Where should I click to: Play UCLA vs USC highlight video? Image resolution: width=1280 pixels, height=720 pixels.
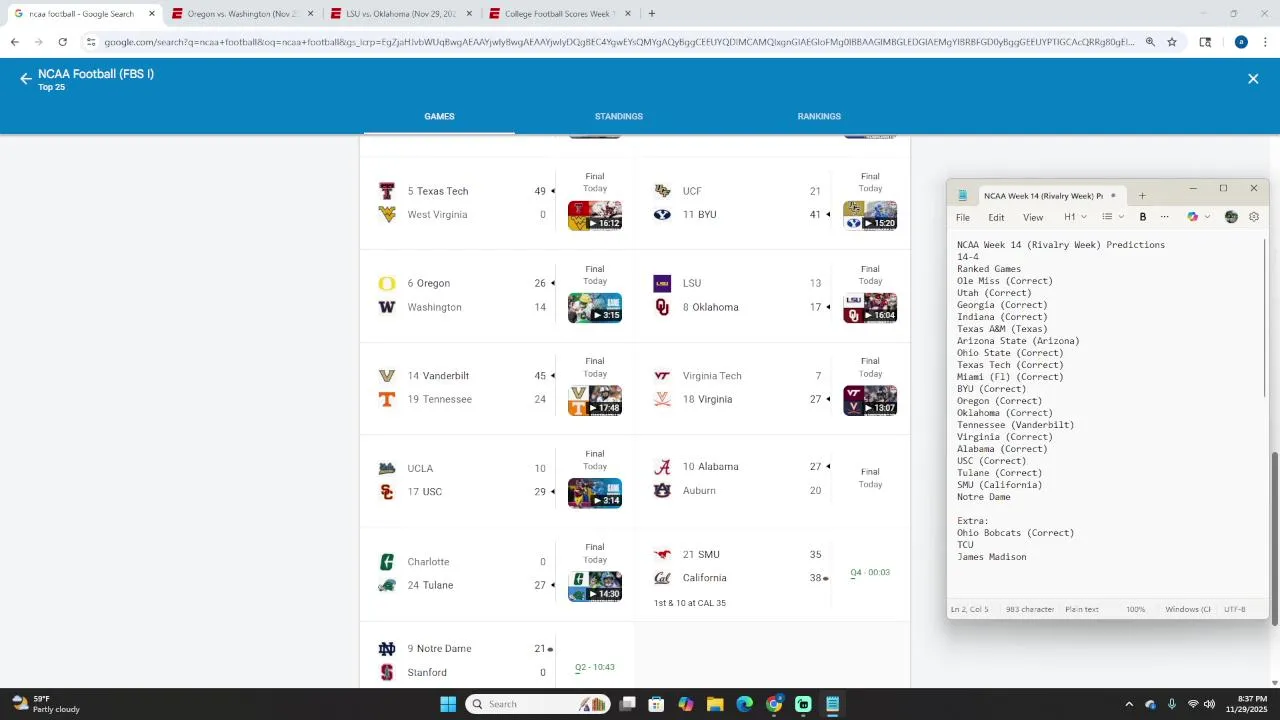pyautogui.click(x=595, y=493)
